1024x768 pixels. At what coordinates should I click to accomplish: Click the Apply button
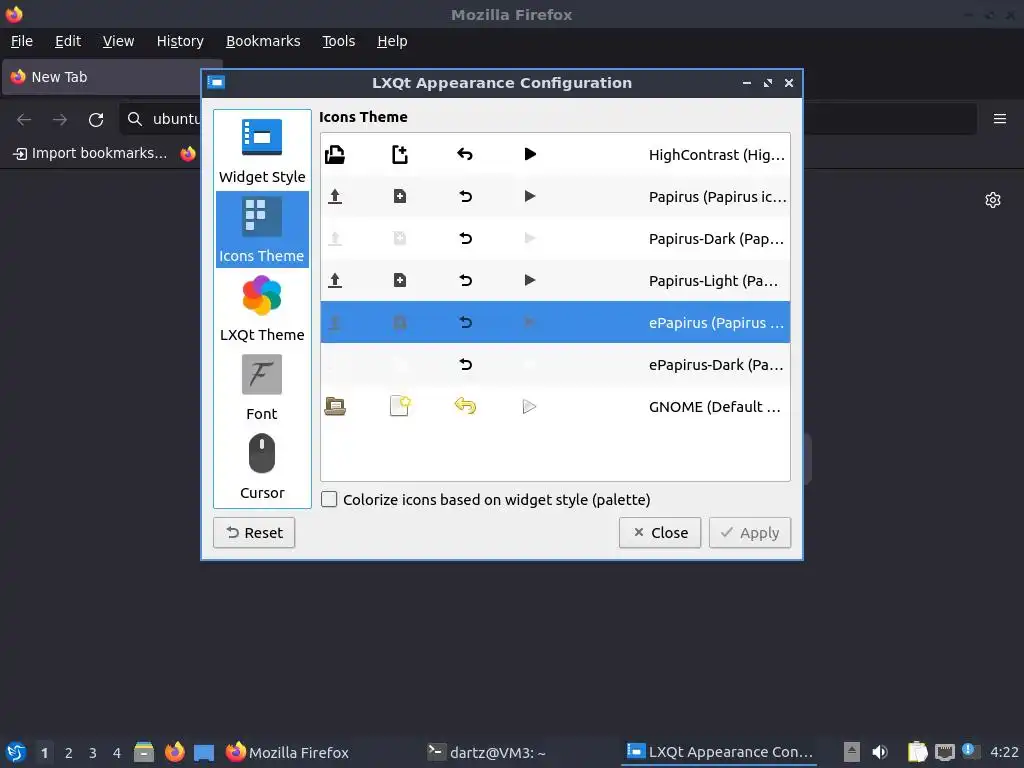750,533
